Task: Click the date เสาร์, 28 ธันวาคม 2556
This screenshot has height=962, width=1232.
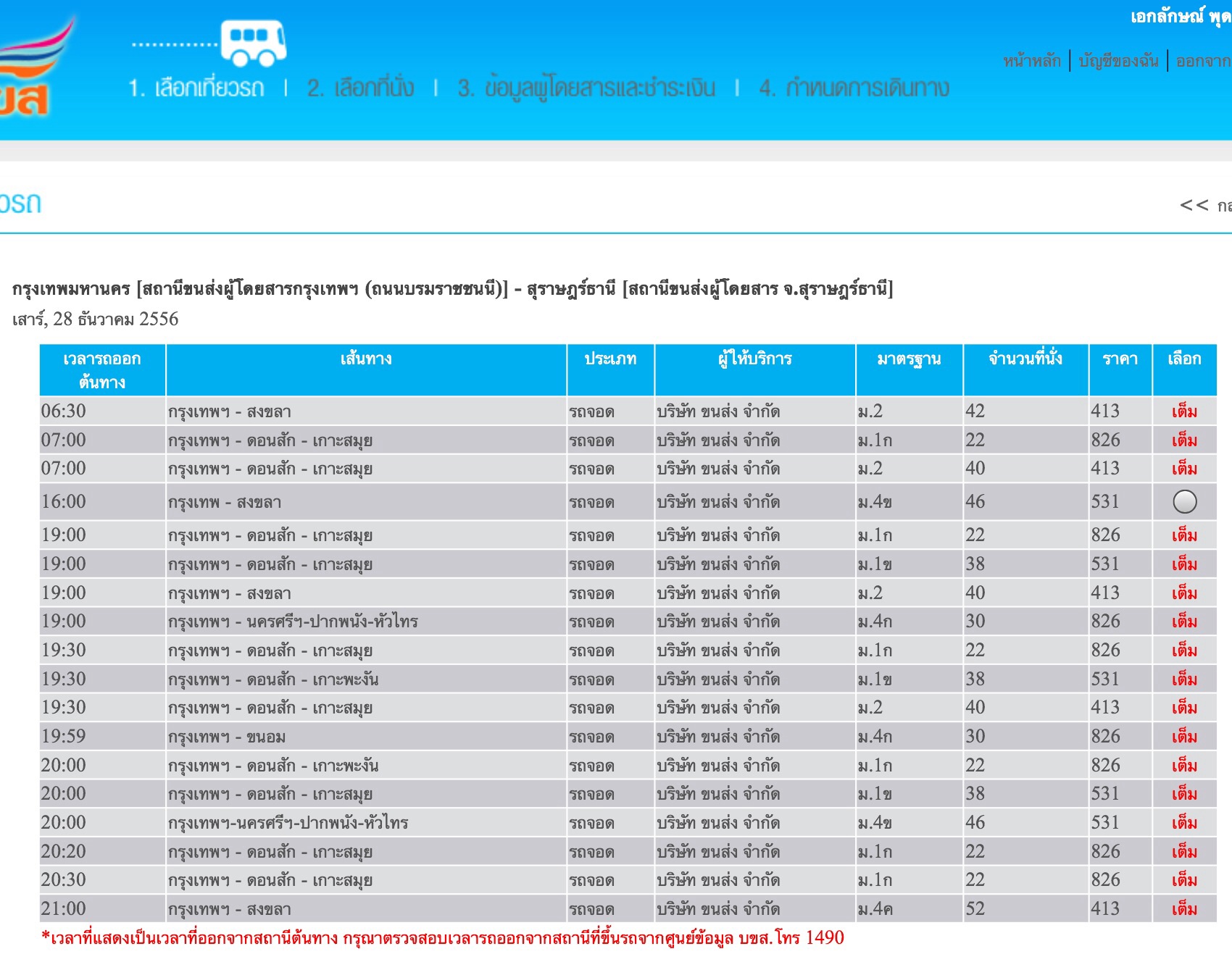Action: click(x=95, y=319)
